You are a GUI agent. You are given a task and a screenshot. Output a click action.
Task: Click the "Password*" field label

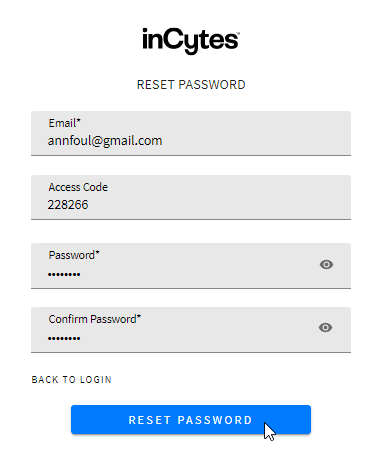click(74, 255)
